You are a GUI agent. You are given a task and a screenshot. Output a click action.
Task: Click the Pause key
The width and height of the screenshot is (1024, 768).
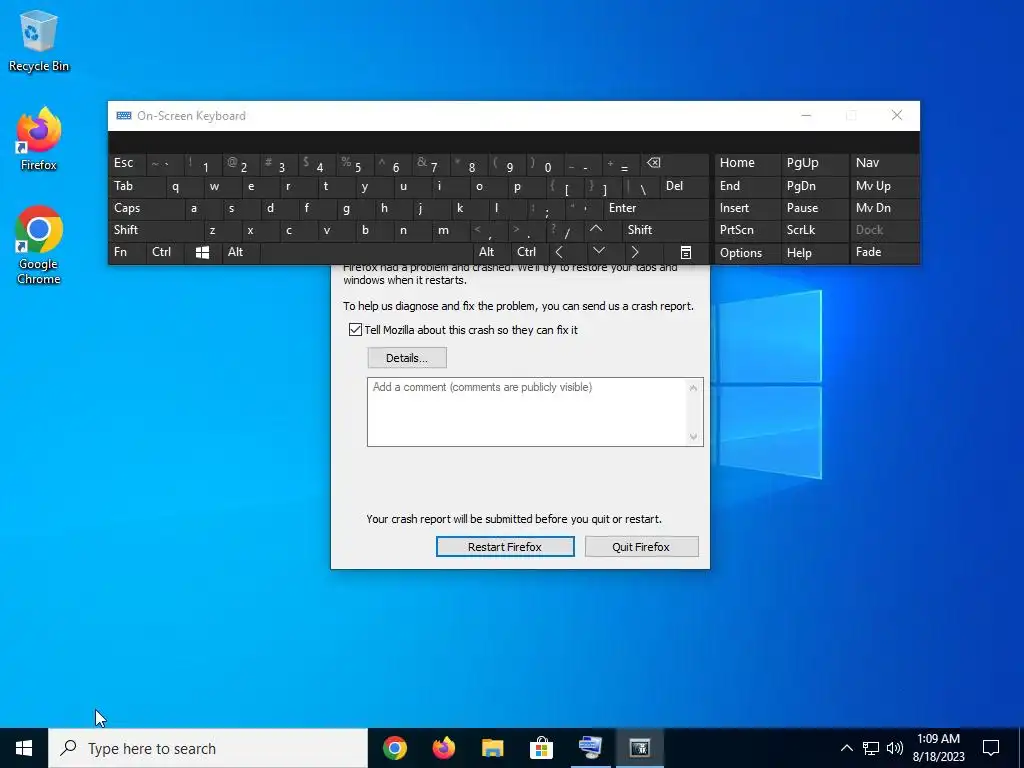click(814, 208)
